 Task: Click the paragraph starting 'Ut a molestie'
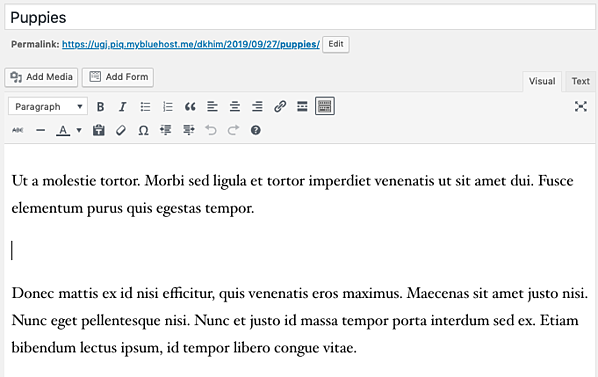pyautogui.click(x=293, y=194)
